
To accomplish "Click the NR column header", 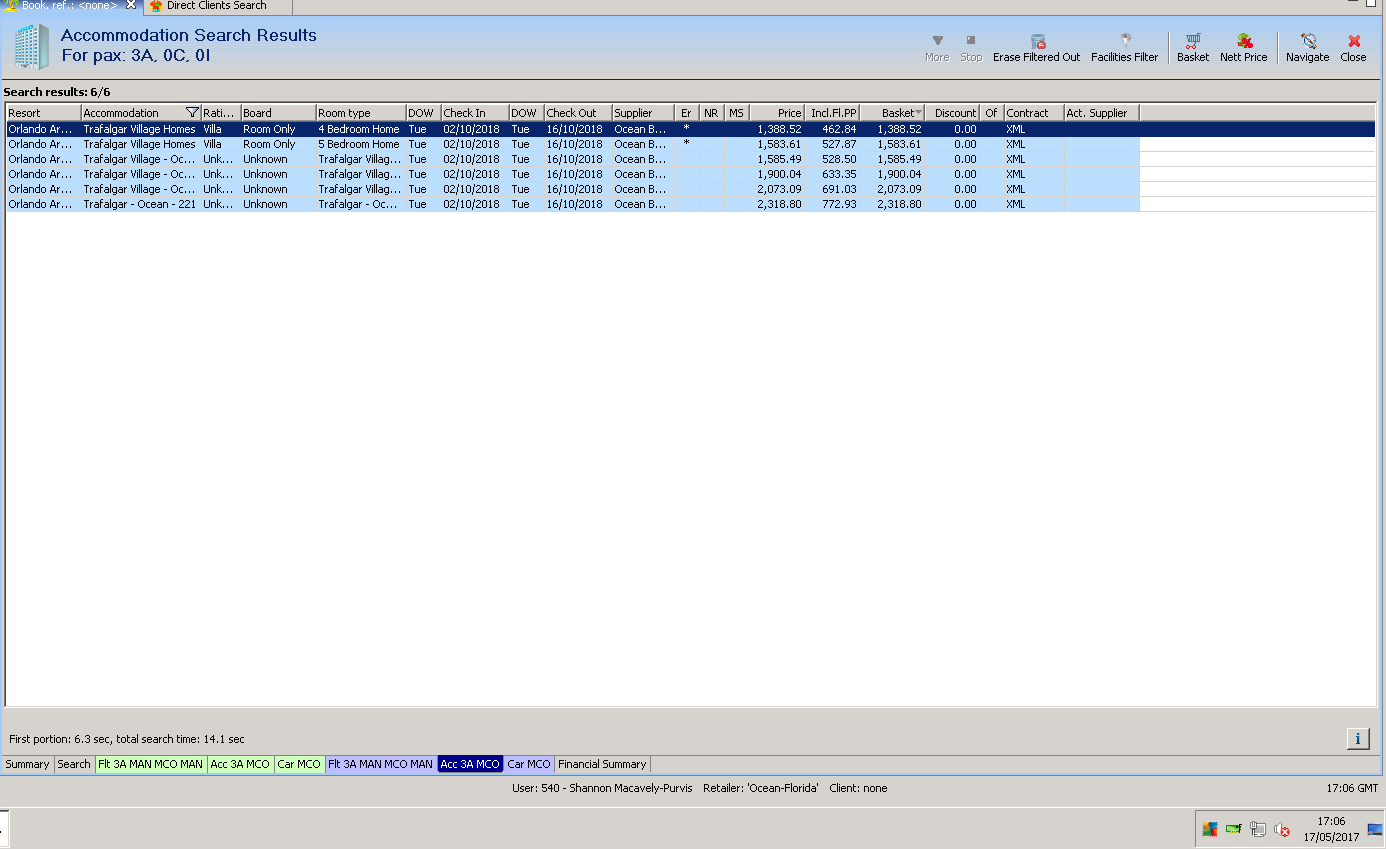I will click(x=711, y=113).
